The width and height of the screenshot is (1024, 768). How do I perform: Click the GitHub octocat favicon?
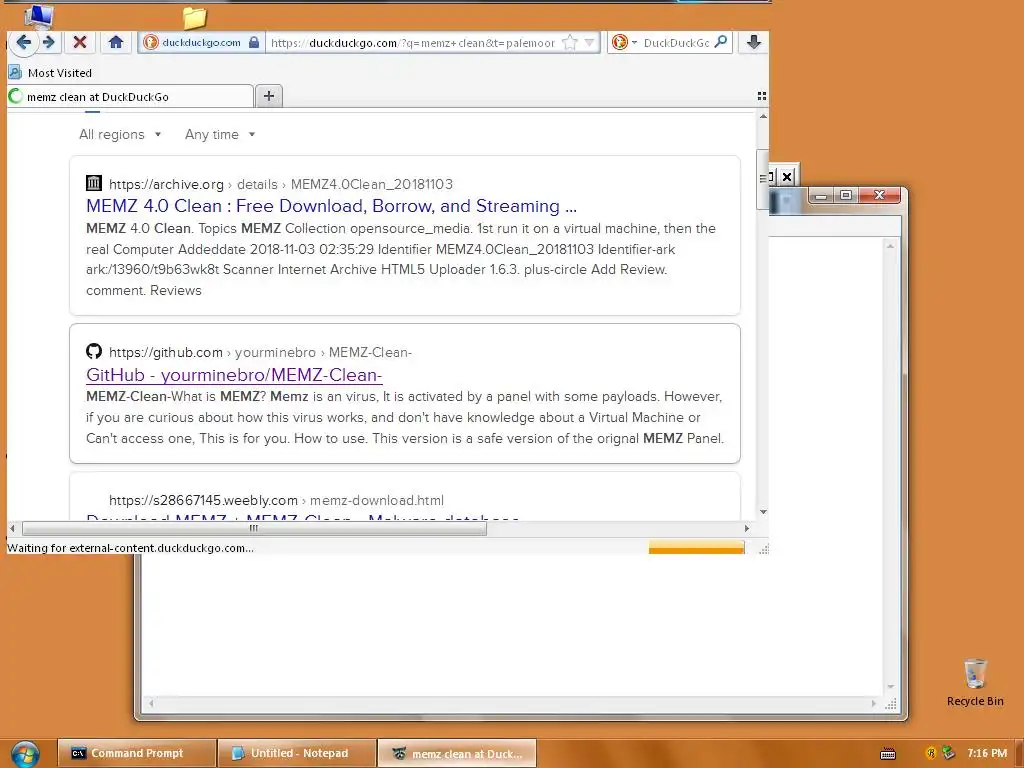[x=94, y=351]
